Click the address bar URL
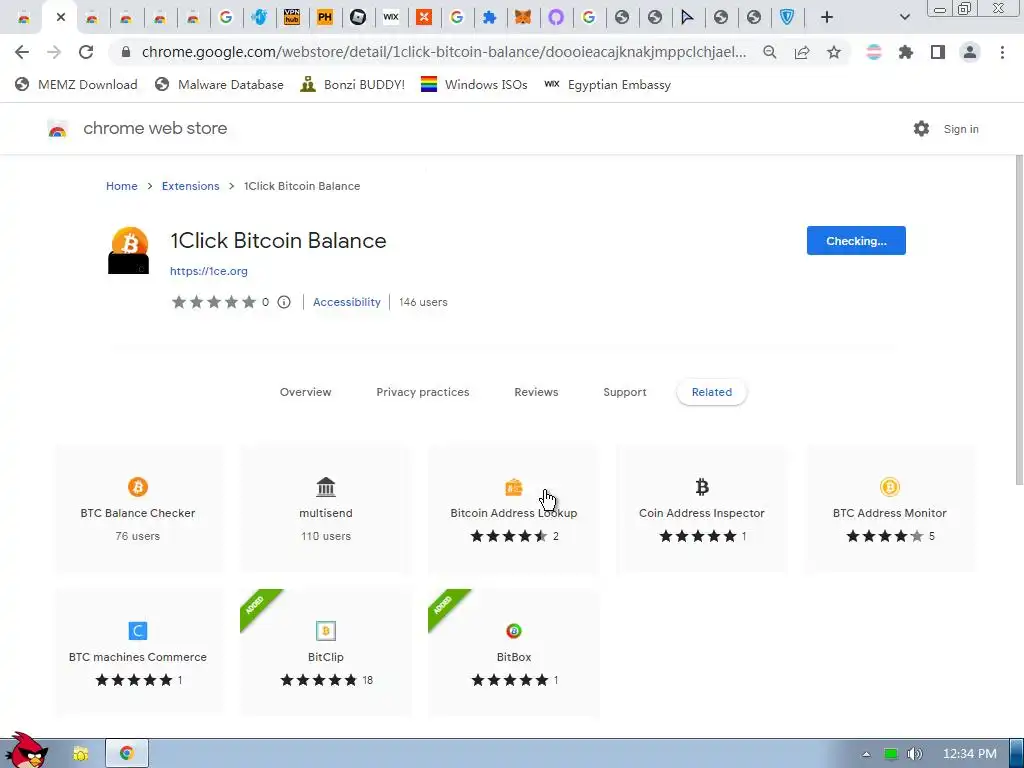Image resolution: width=1024 pixels, height=768 pixels. pyautogui.click(x=444, y=52)
